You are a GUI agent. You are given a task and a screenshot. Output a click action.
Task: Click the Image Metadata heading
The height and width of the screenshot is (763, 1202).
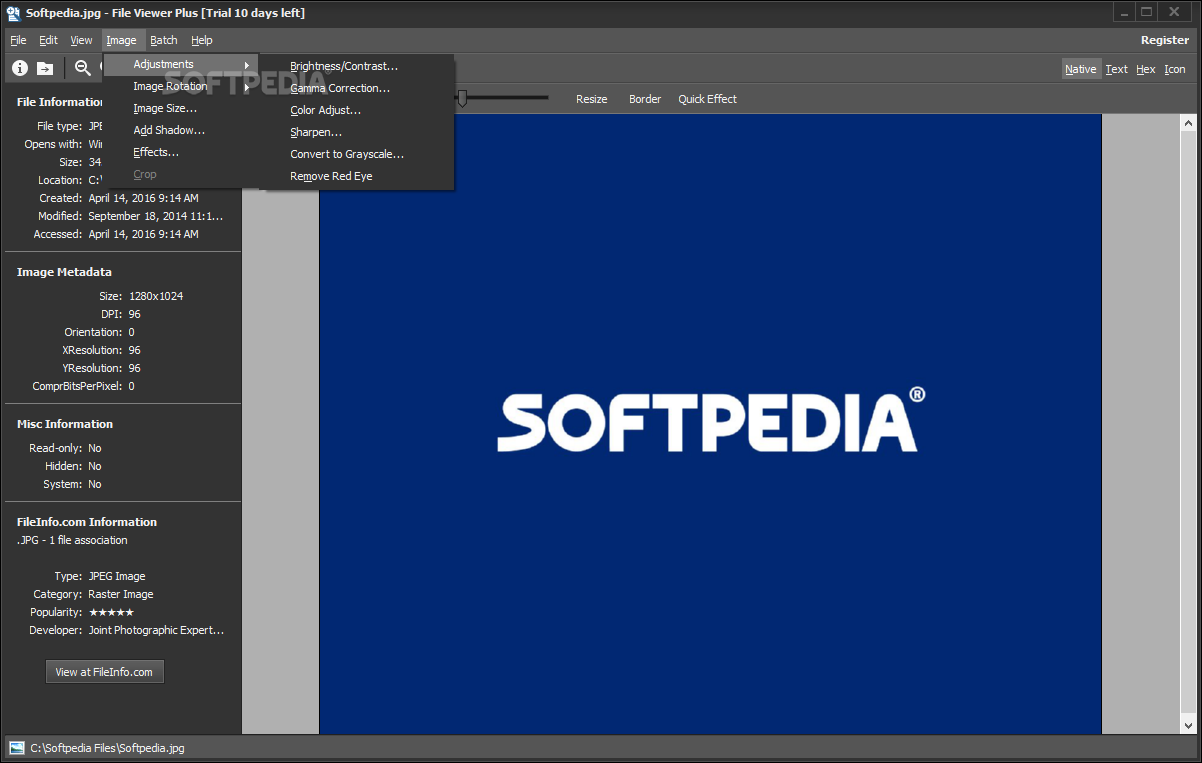pyautogui.click(x=64, y=272)
